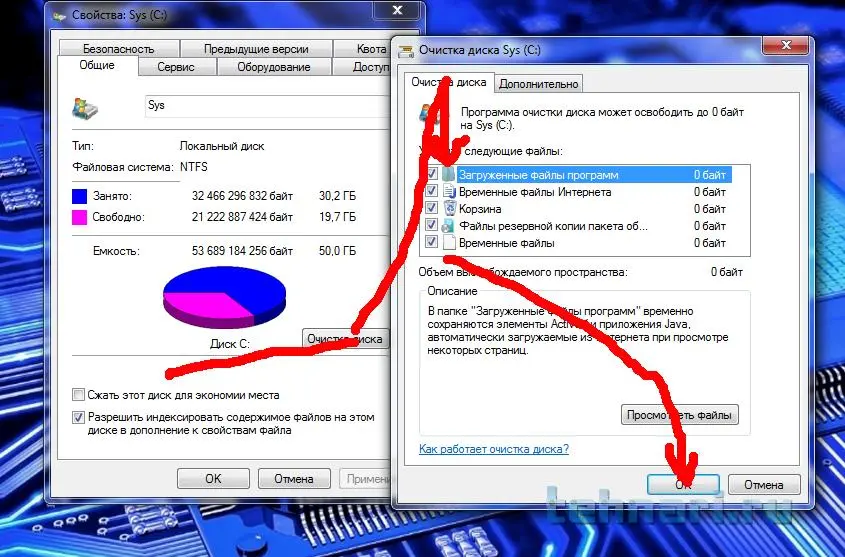Click the Временные файлы Интернета document icon
The image size is (845, 557).
(449, 191)
